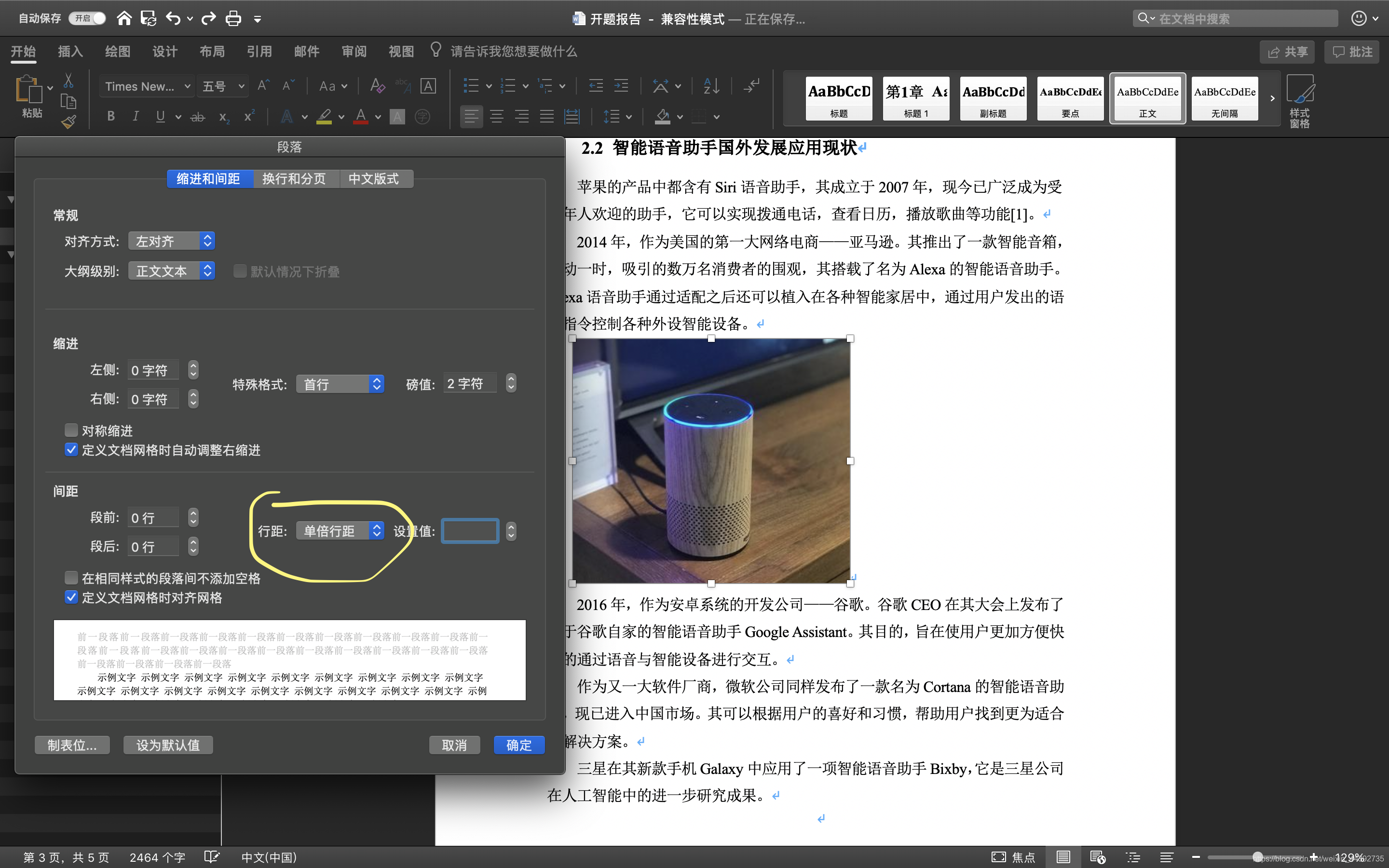Open the 布局 ribbon tab
The height and width of the screenshot is (868, 1389).
(212, 52)
